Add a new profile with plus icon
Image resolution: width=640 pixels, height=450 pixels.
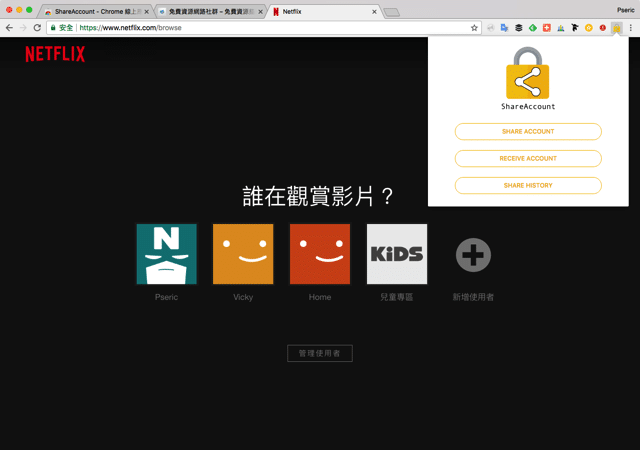click(473, 255)
